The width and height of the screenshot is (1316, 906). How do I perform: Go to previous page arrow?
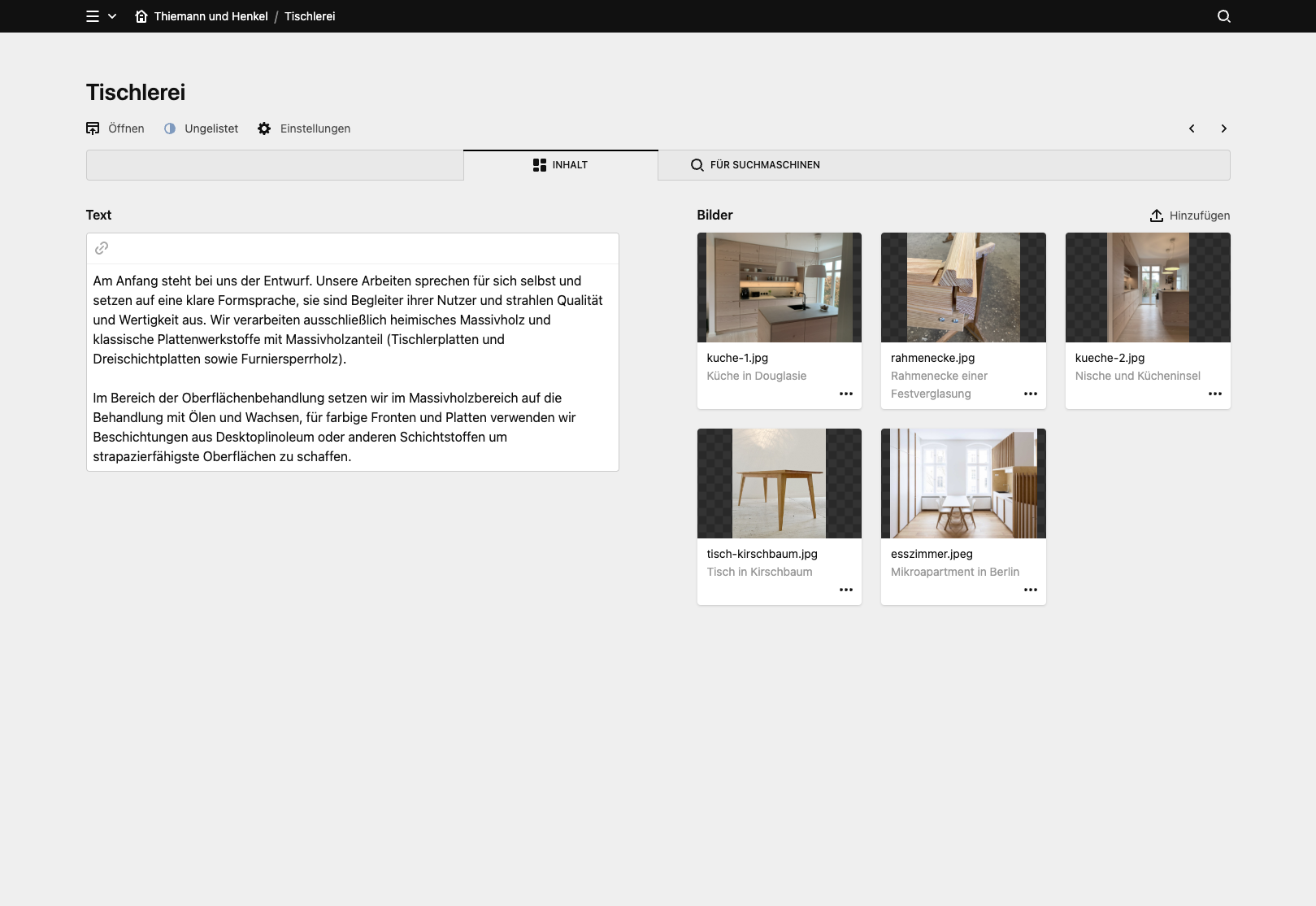pos(1192,128)
